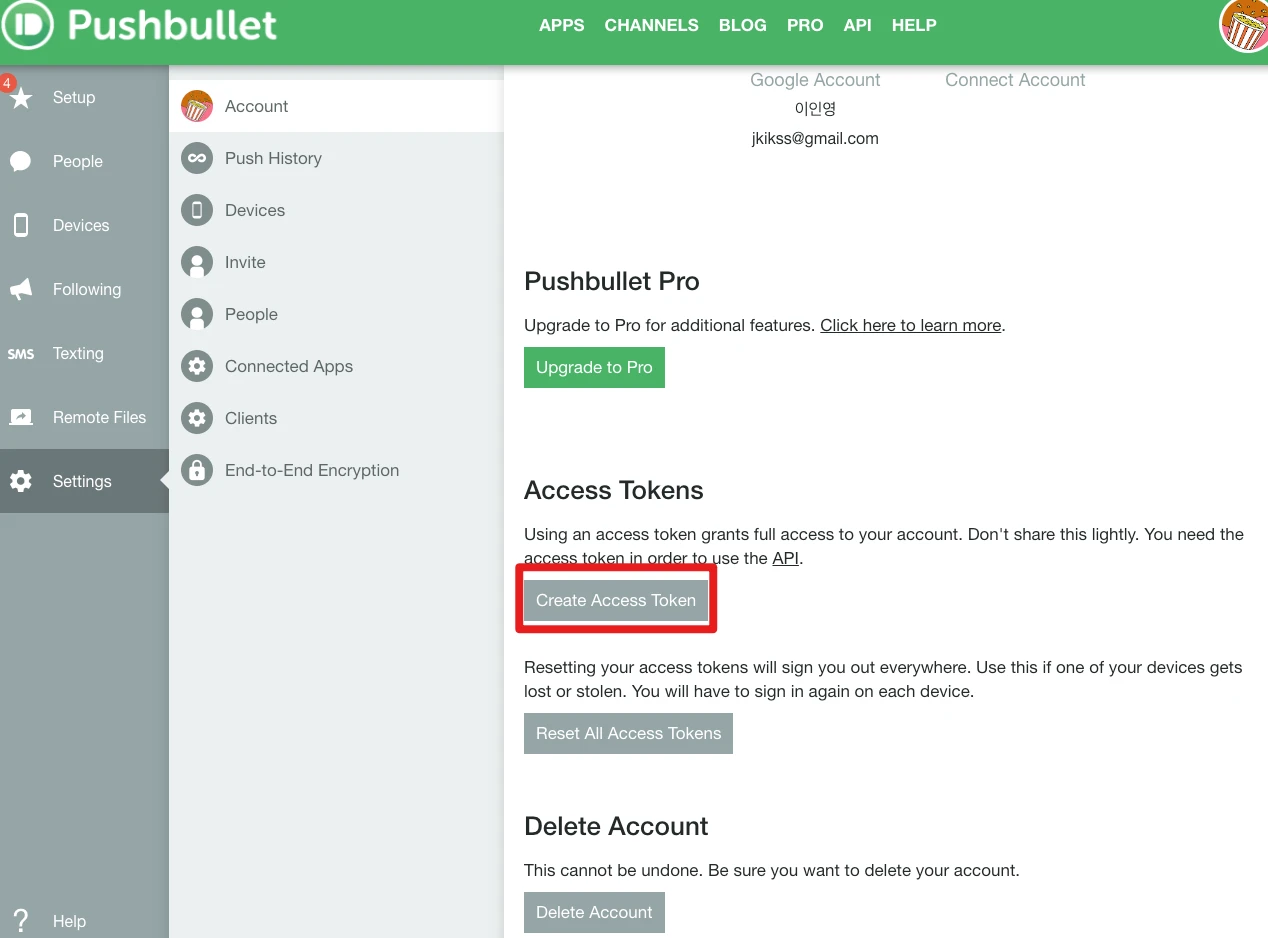Select the Connected Apps settings label

click(289, 366)
